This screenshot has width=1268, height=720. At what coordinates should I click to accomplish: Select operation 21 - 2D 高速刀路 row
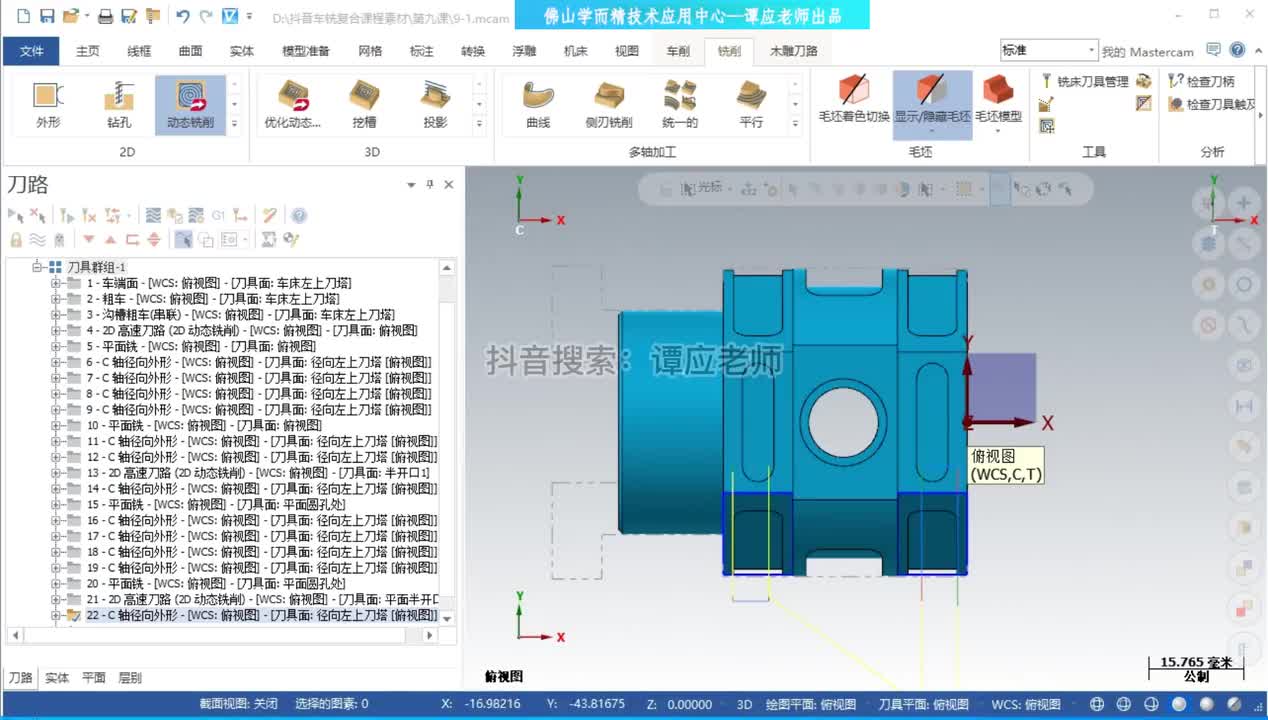(262, 599)
